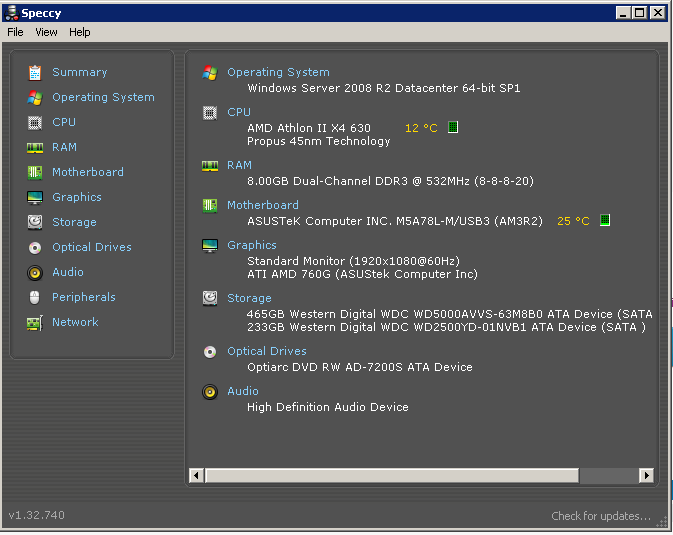Open the RAM section from sidebar
Screen dimensions: 673x535
(x=64, y=147)
